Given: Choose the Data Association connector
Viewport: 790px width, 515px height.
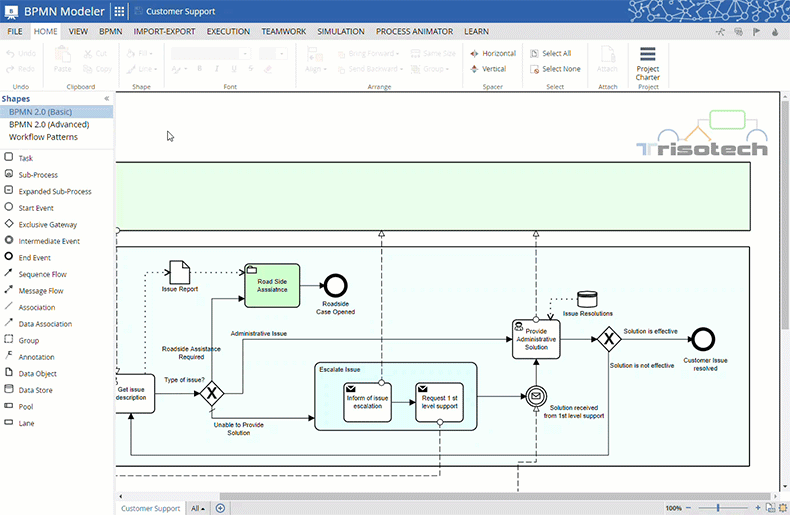Looking at the screenshot, I should (x=45, y=324).
